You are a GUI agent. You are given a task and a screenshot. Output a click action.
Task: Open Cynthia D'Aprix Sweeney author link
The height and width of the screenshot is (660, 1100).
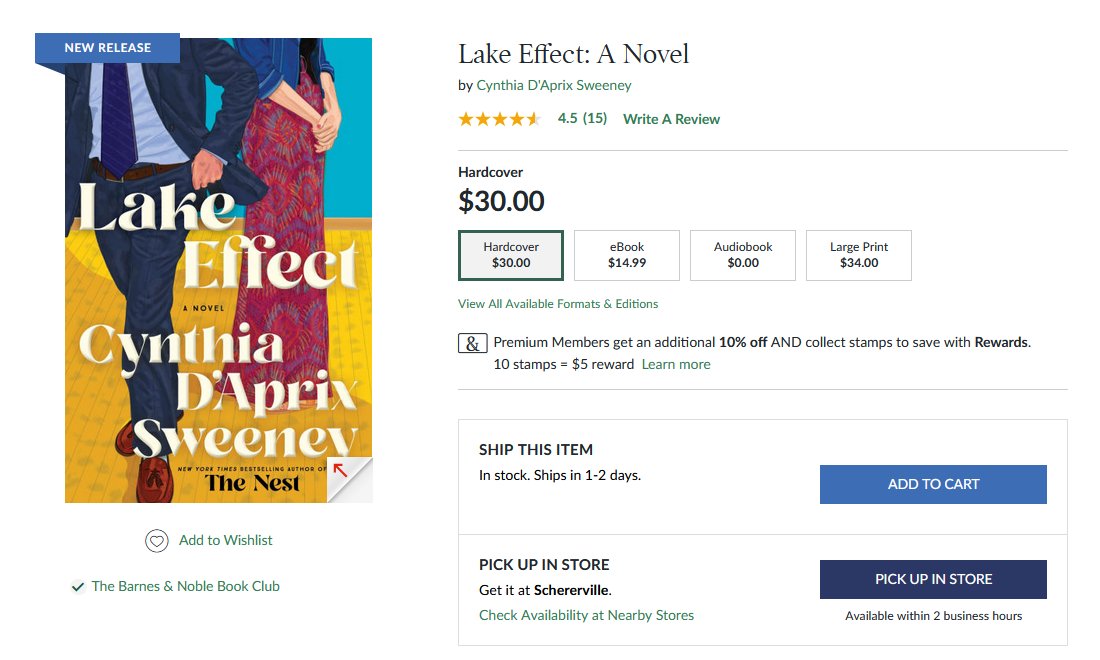[x=554, y=85]
